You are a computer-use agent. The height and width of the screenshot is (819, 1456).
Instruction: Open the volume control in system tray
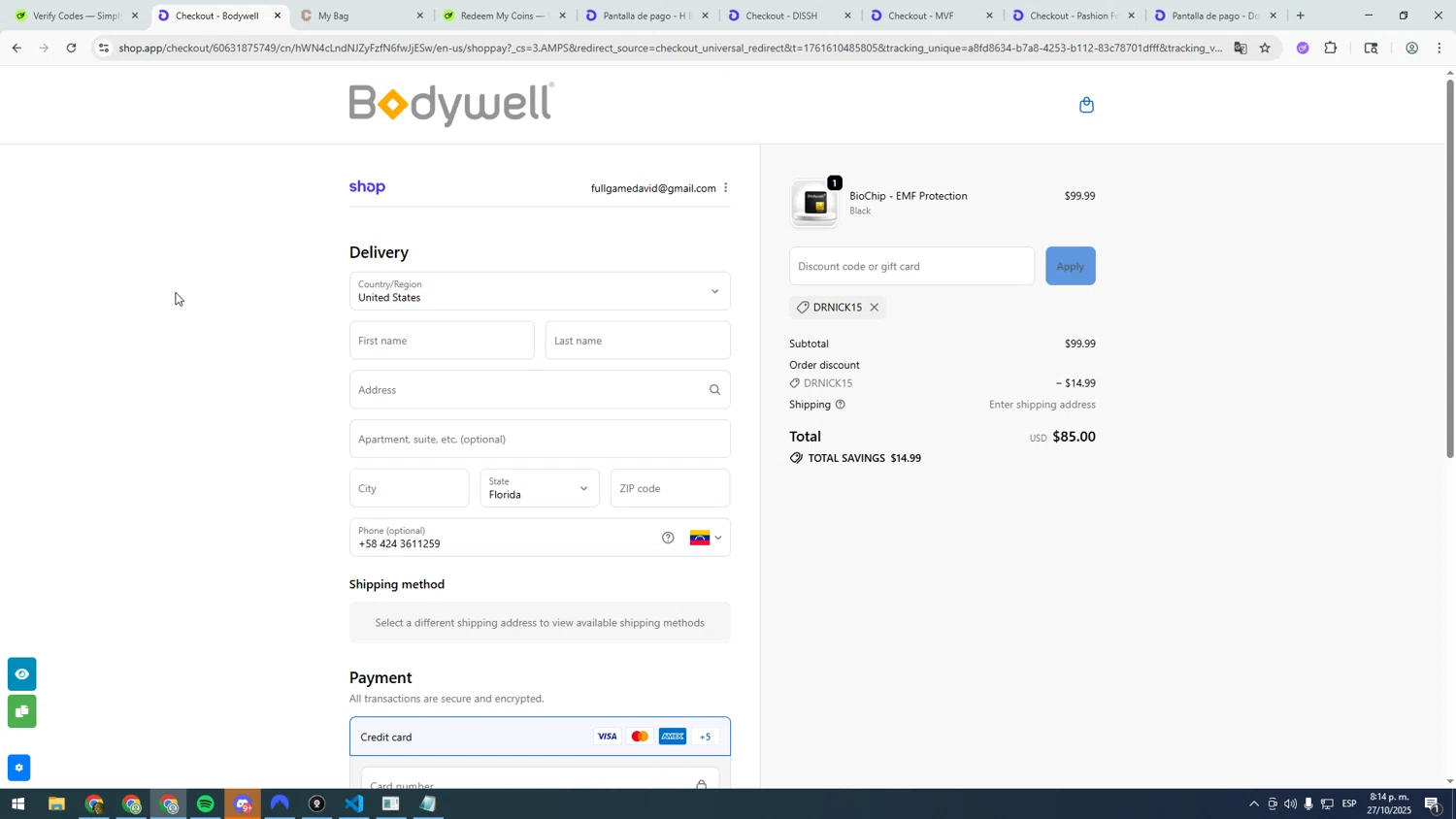(x=1290, y=804)
